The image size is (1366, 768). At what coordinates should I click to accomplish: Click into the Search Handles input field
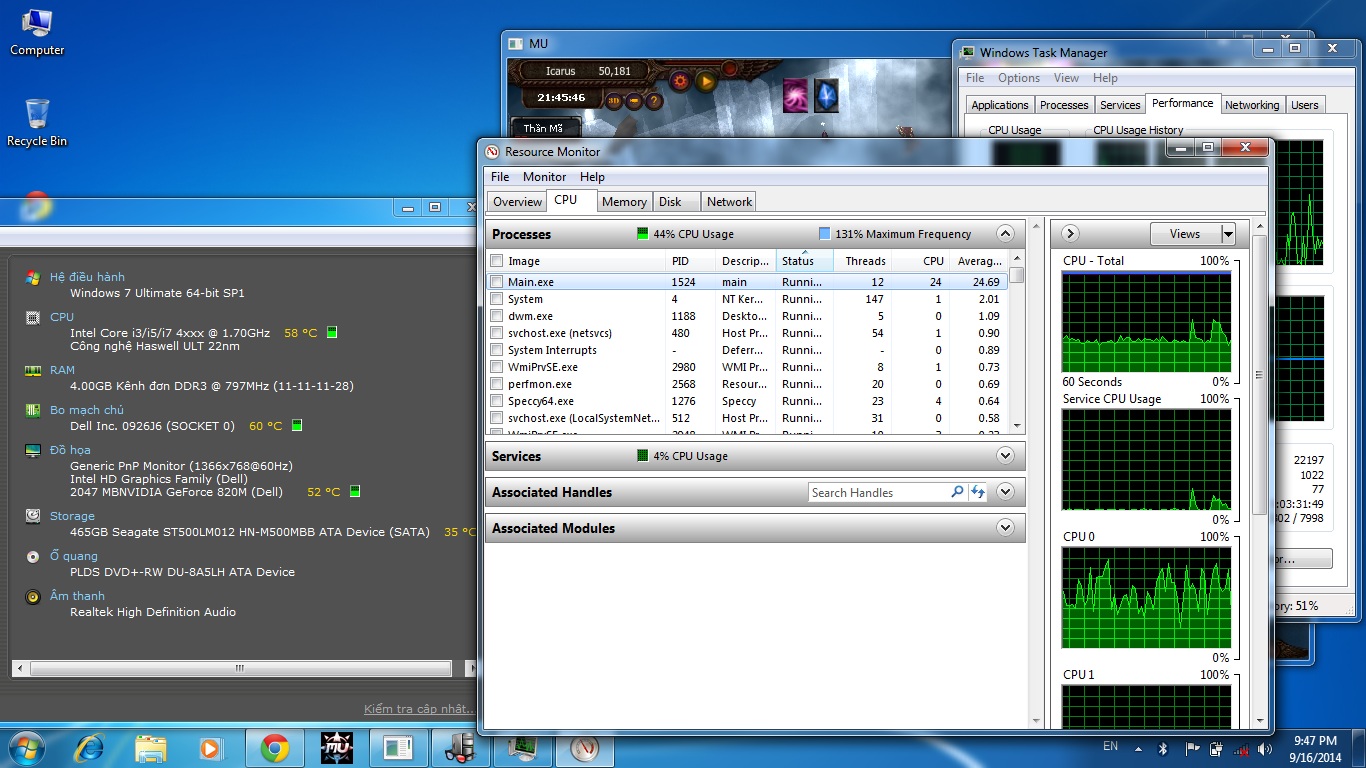click(878, 492)
